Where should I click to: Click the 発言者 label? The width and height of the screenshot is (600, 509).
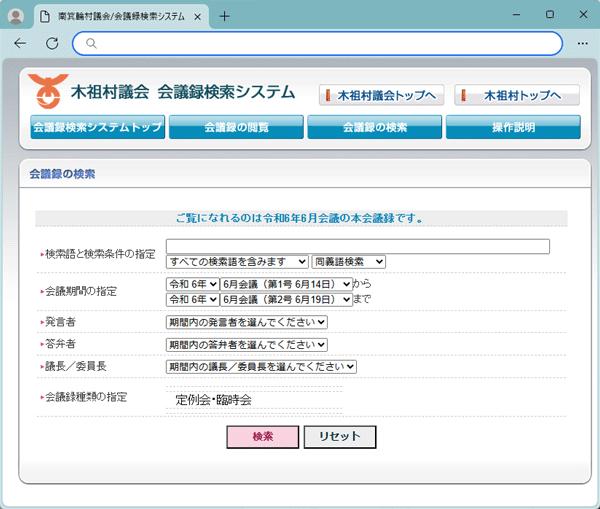coord(60,322)
